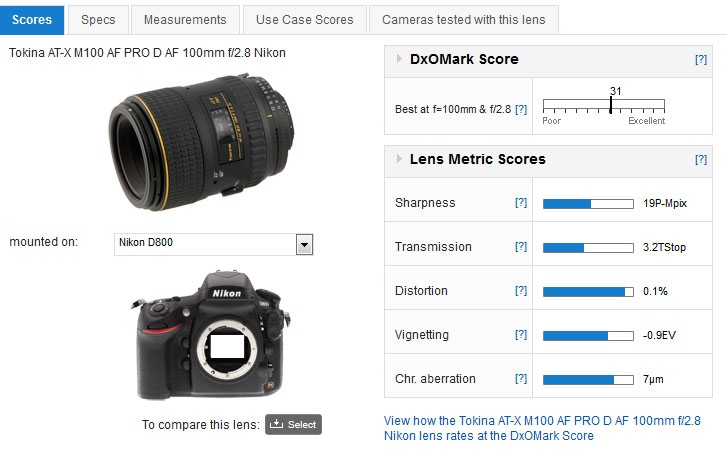Open help icon next to Sharpness
This screenshot has width=727, height=450.
(x=521, y=203)
